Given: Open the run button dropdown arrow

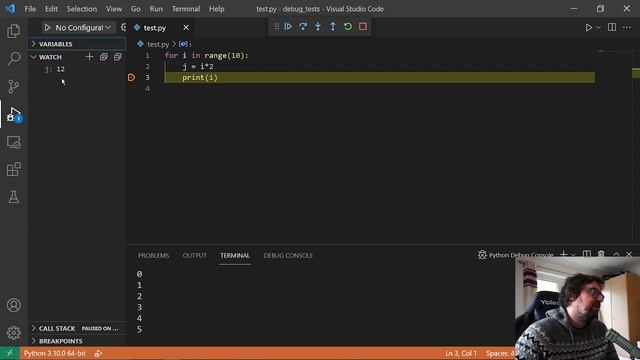Looking at the screenshot, I should tap(598, 27).
